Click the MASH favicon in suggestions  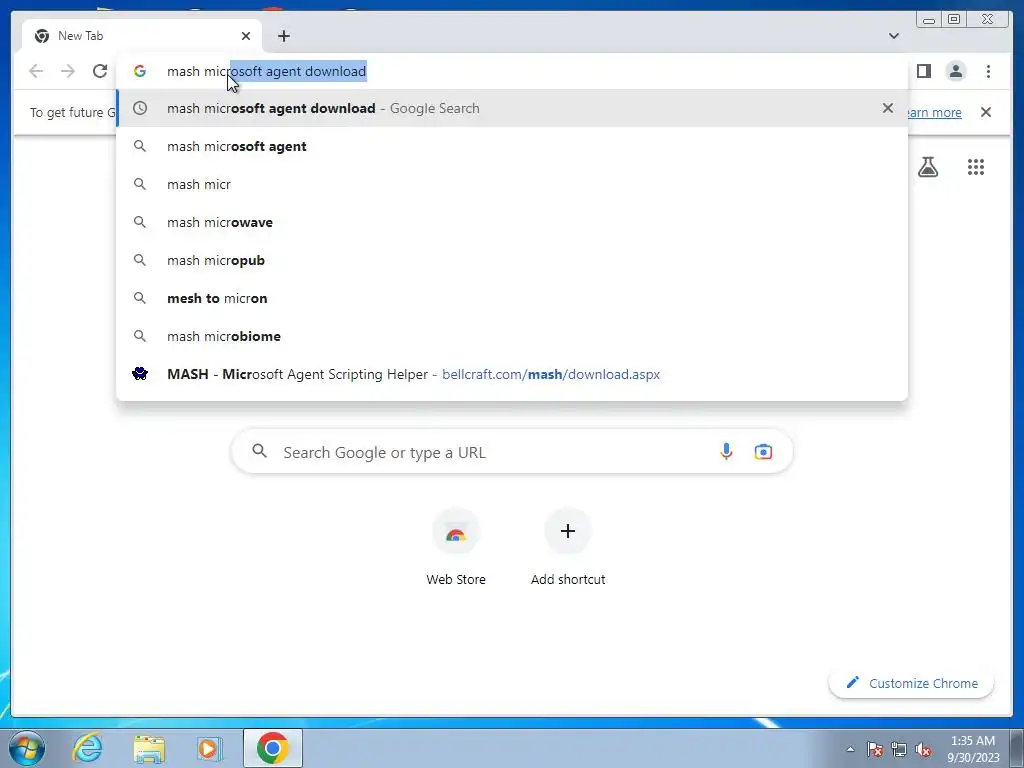tap(140, 374)
